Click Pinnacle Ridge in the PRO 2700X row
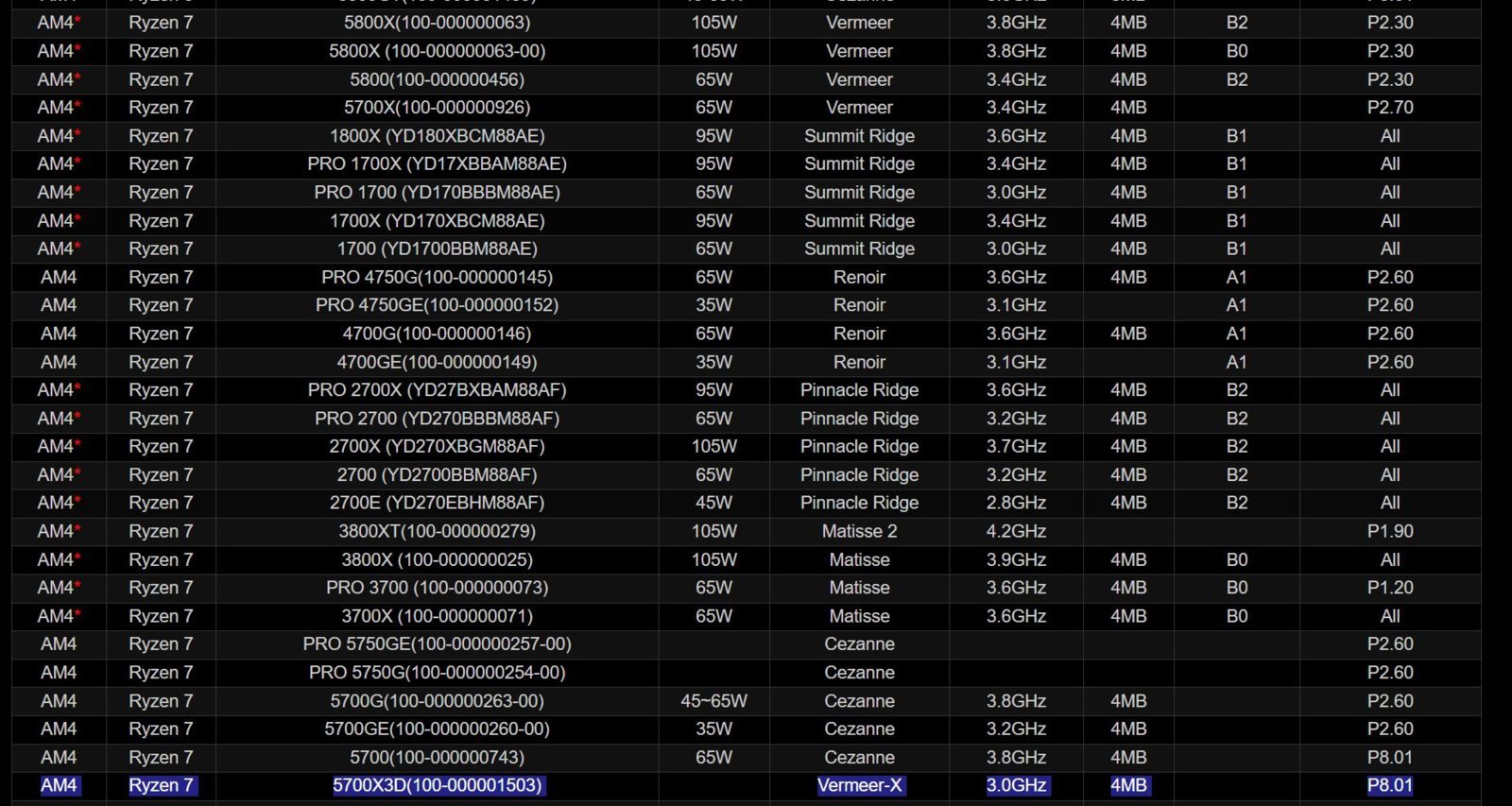Screen dimensions: 1512x806 (x=859, y=389)
